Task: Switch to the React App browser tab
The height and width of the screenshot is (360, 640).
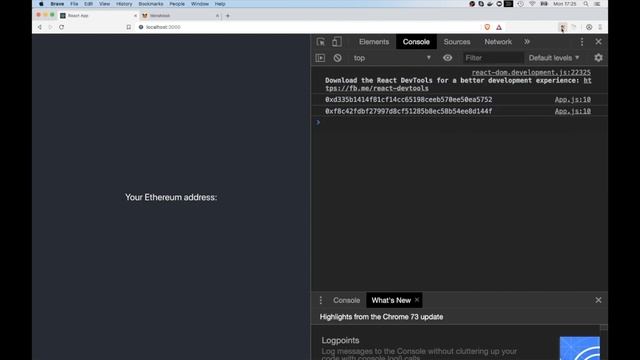Action: pos(98,16)
